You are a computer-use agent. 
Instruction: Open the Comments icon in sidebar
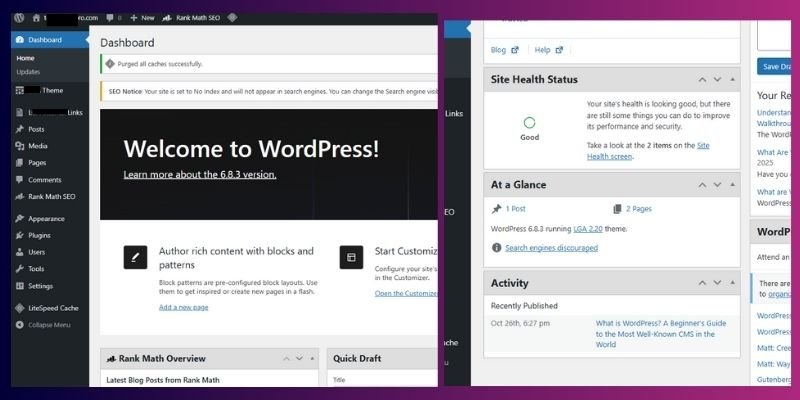(20, 180)
